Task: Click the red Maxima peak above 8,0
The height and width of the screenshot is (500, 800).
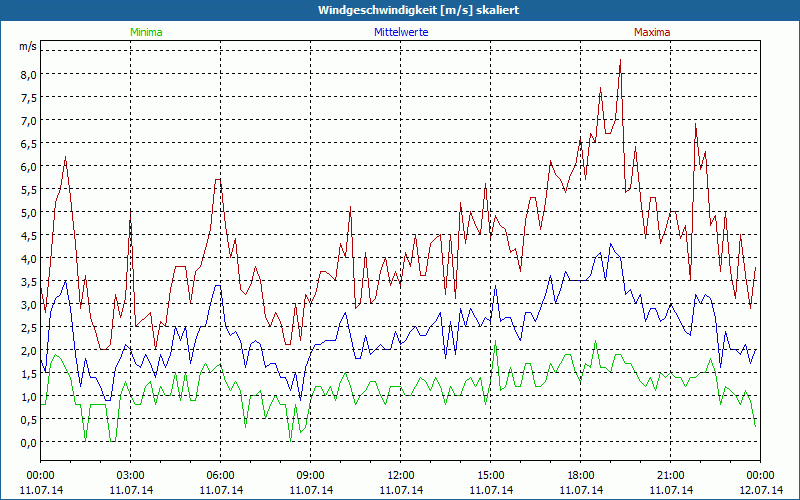Action: click(620, 61)
